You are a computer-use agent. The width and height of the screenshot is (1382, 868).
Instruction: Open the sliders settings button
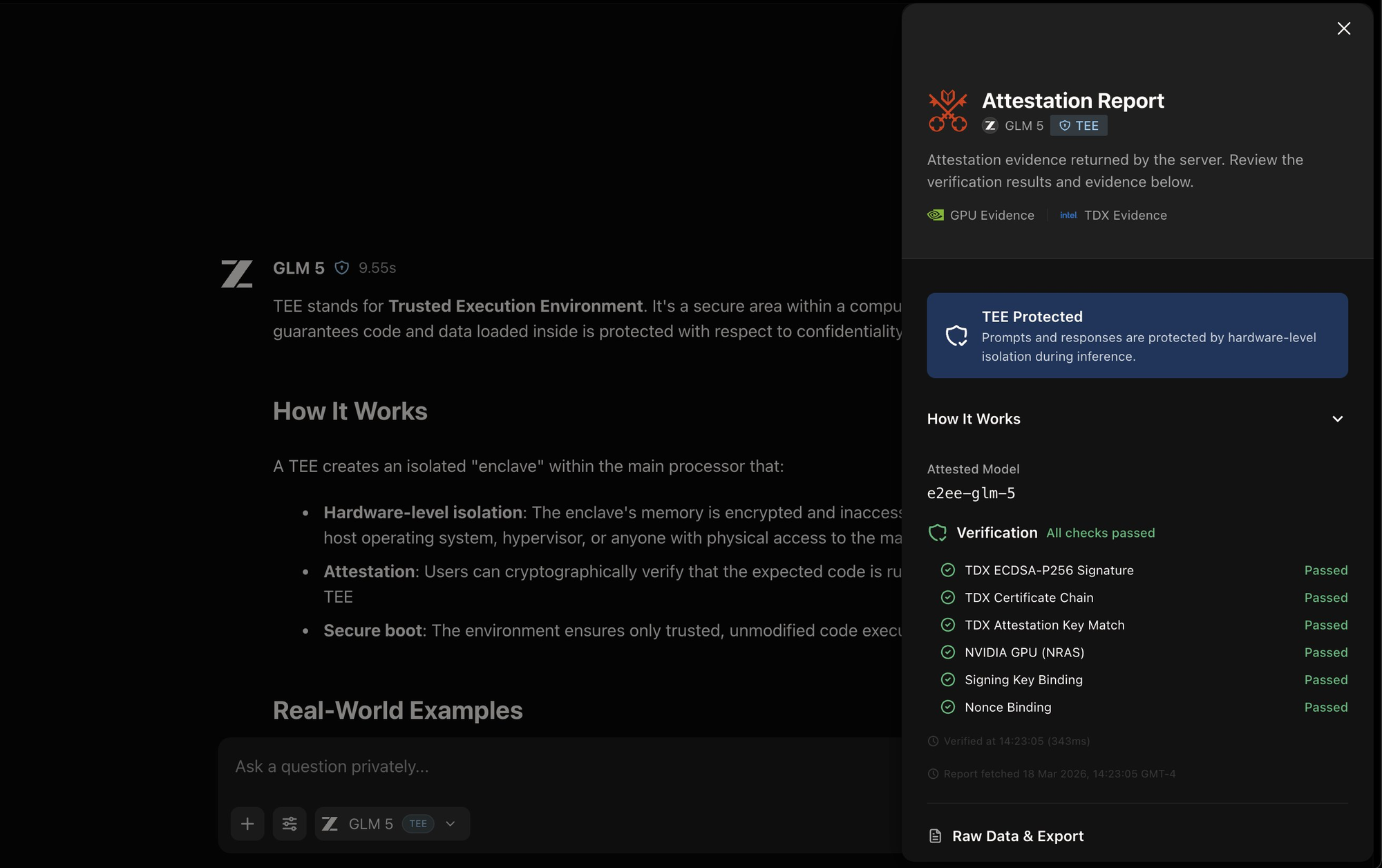coord(290,824)
